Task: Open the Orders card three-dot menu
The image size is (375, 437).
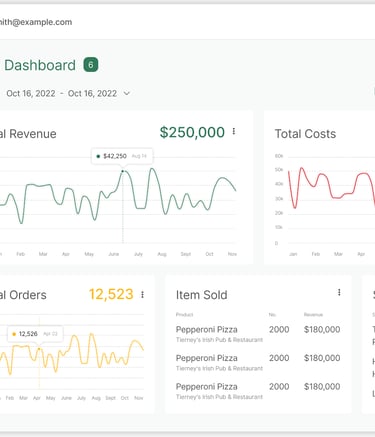Action: 142,295
